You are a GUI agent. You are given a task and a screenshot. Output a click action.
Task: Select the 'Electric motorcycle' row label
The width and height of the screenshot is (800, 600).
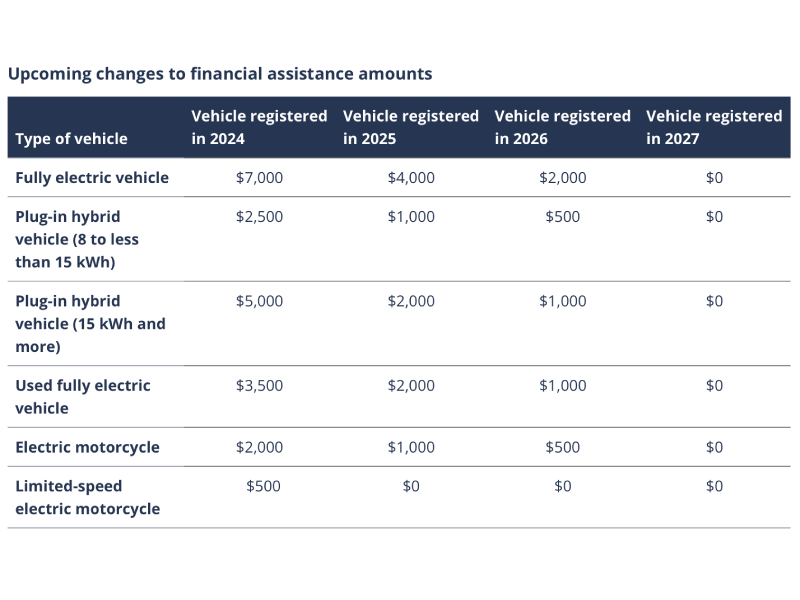pos(87,447)
